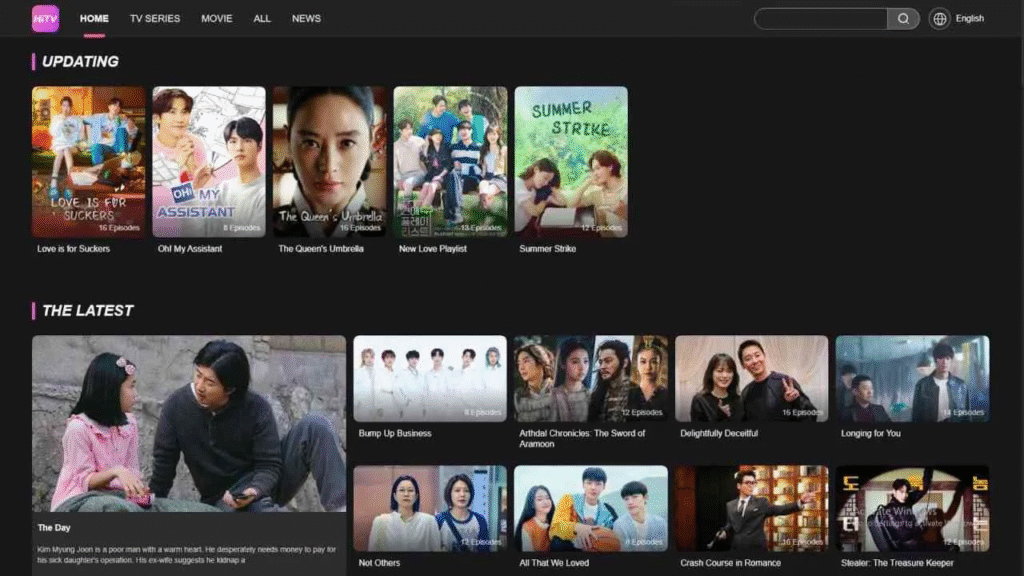Open Oh! My Assistant poster
Viewport: 1024px width, 576px height.
pyautogui.click(x=209, y=161)
